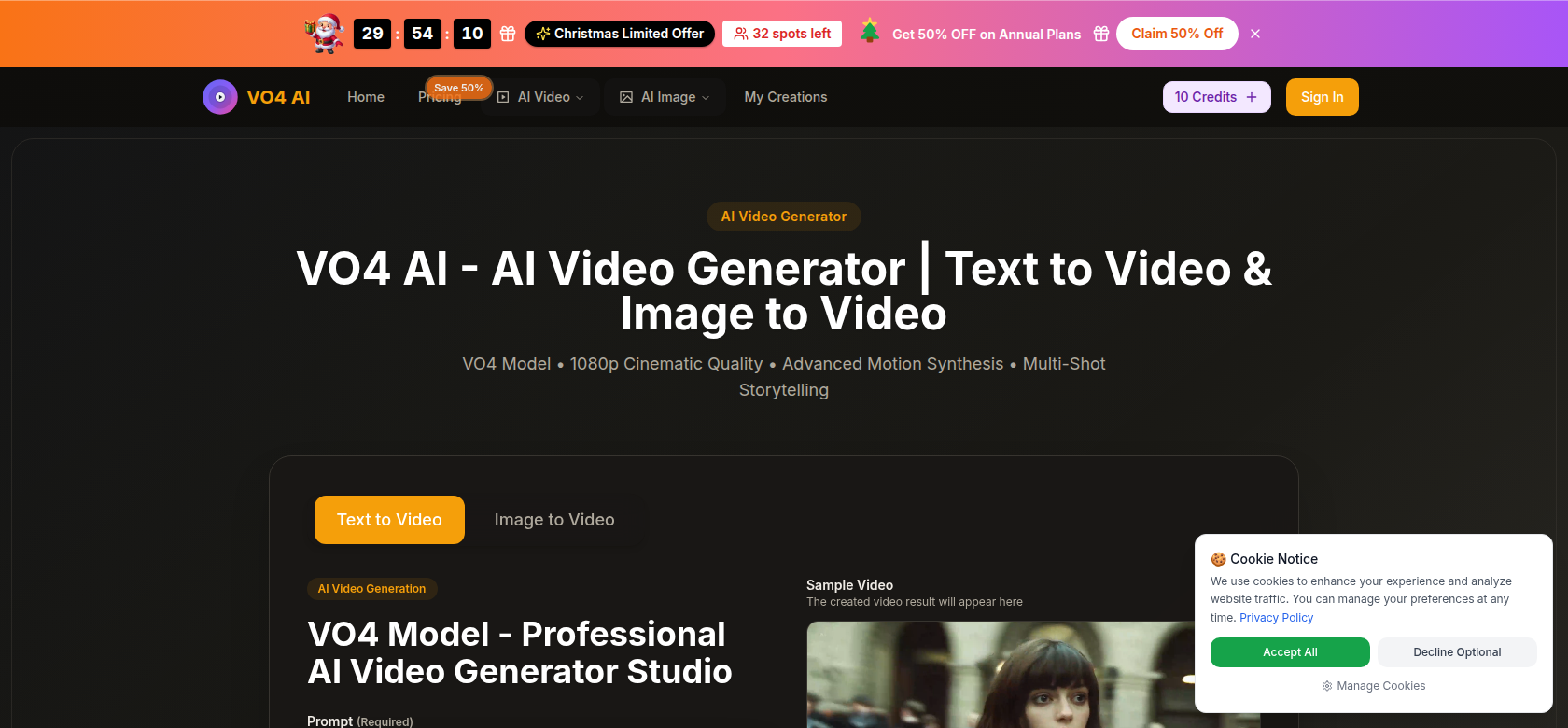Open My Creations
Viewport: 1568px width, 728px height.
tap(786, 97)
